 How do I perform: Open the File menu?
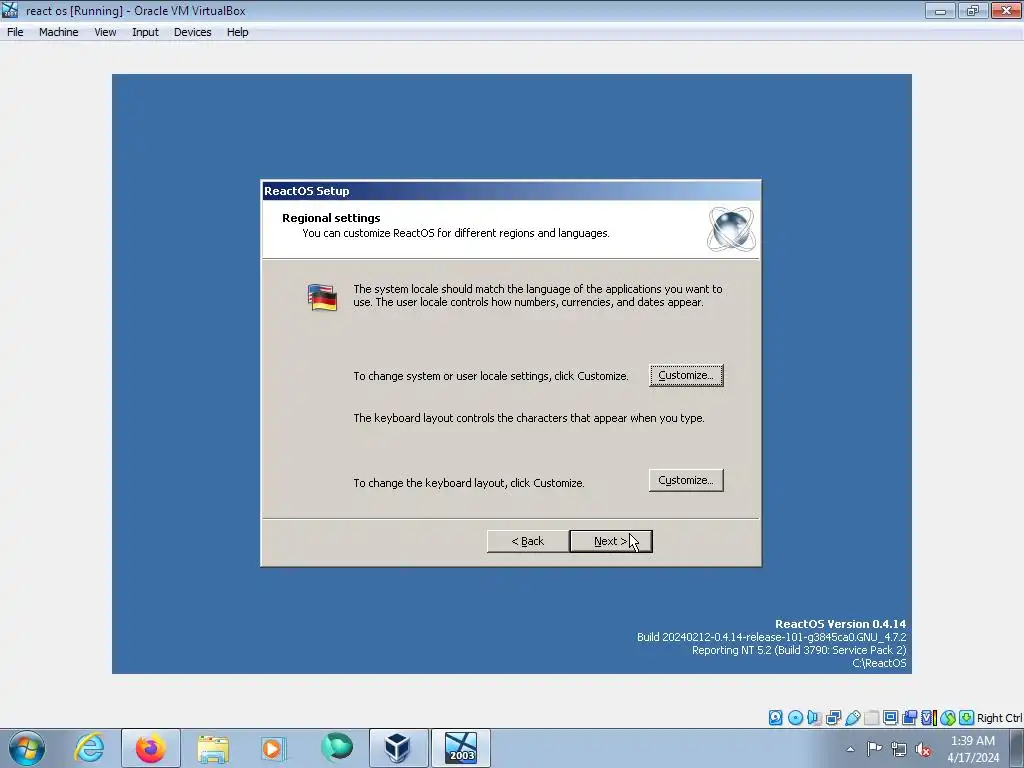(15, 32)
